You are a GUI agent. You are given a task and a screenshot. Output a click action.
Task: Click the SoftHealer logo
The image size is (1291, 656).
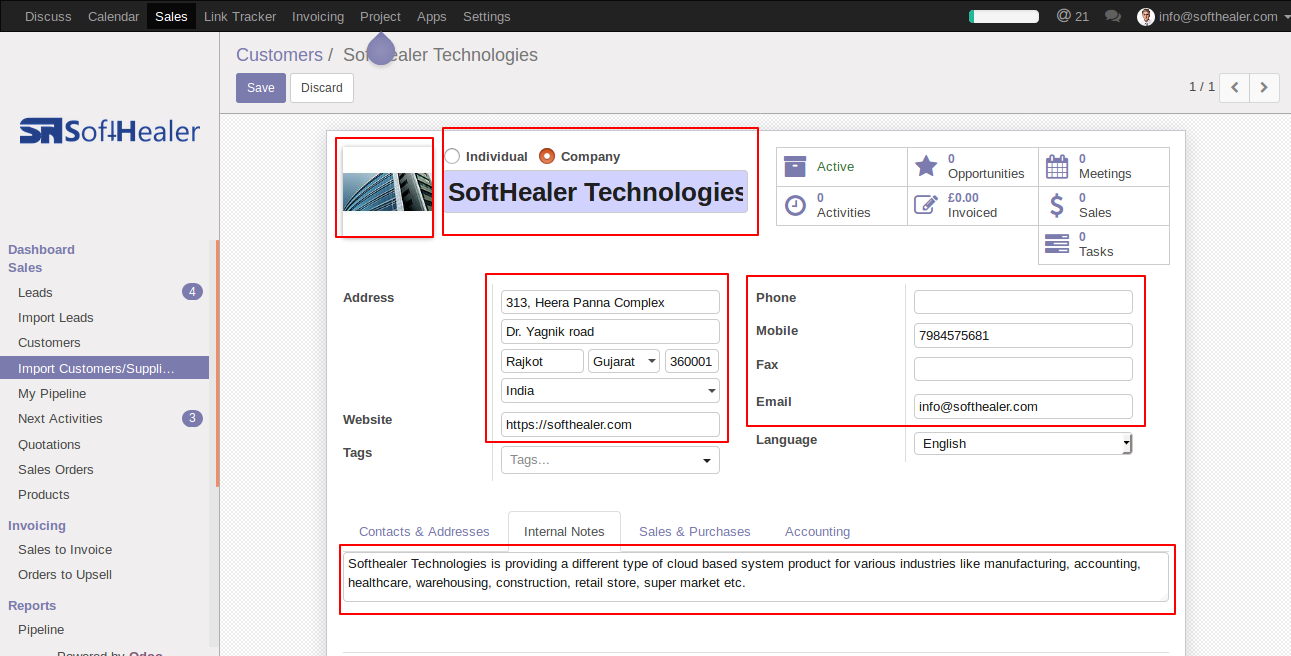(x=110, y=131)
